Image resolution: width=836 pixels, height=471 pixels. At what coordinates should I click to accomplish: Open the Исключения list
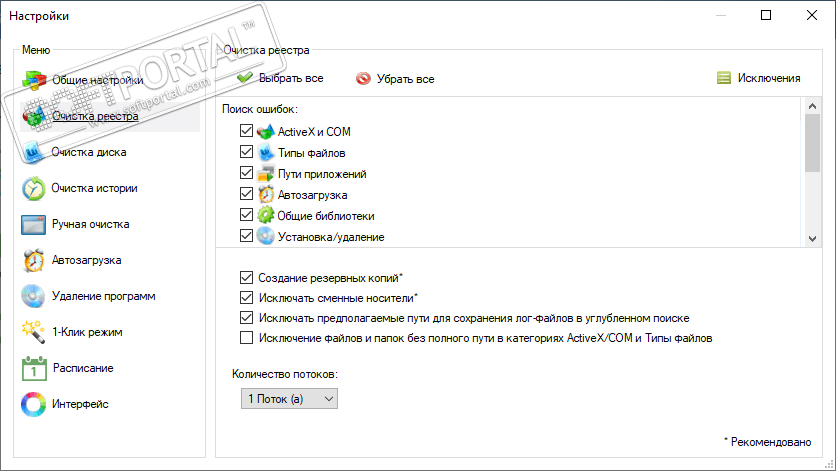pyautogui.click(x=758, y=78)
